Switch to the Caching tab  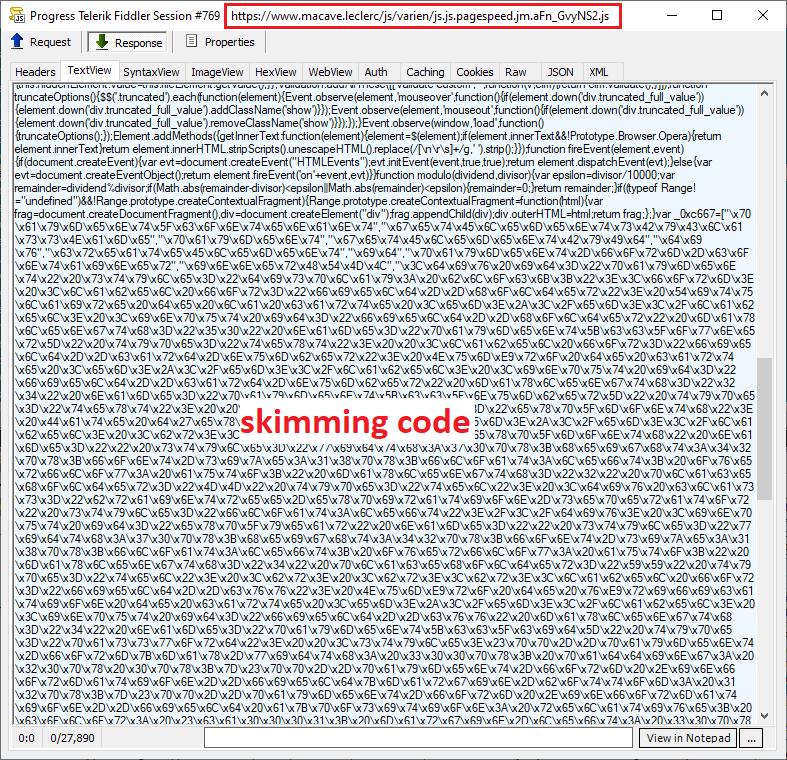425,72
